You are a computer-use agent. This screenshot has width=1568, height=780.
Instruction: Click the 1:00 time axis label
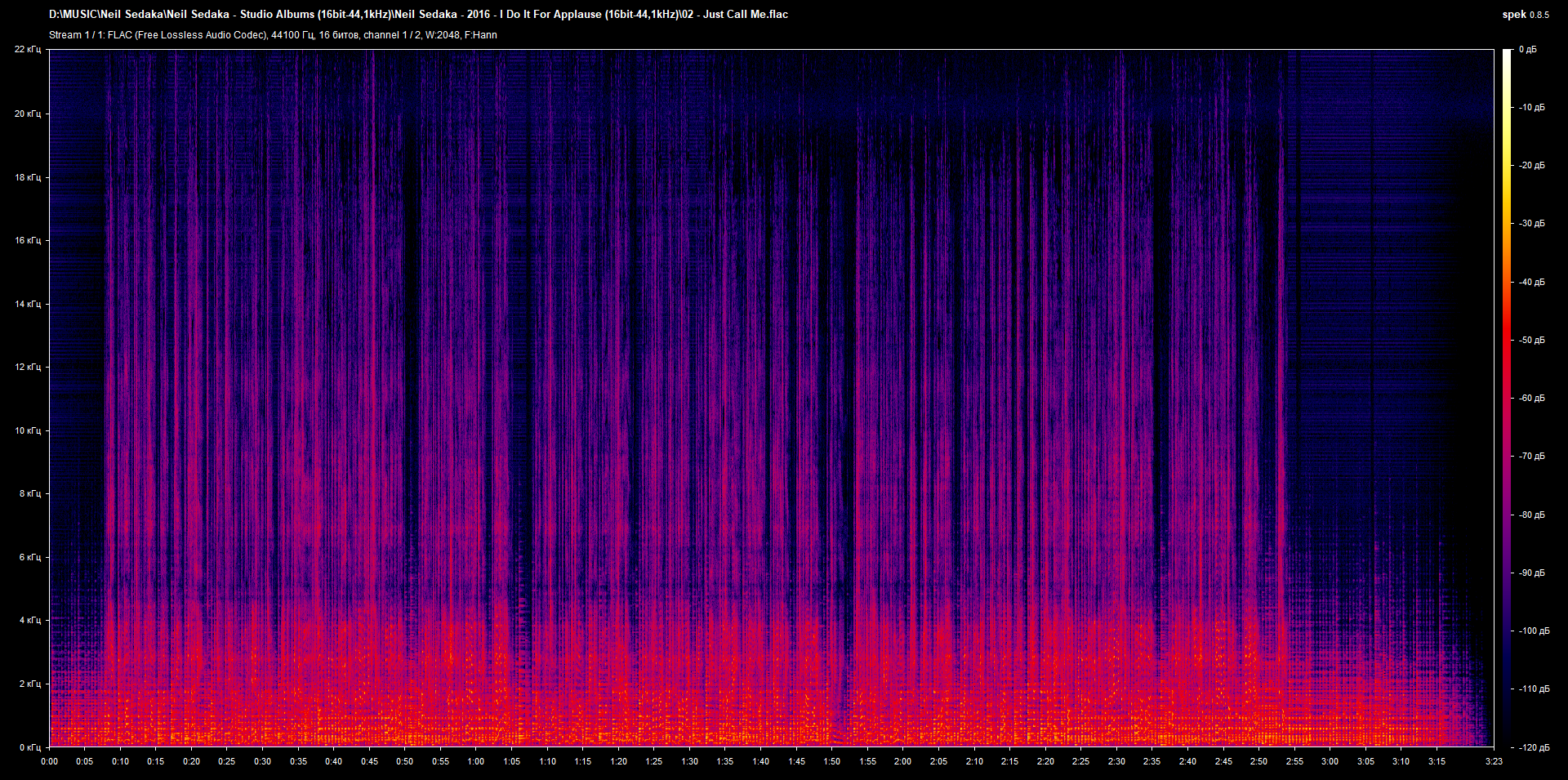(x=476, y=761)
